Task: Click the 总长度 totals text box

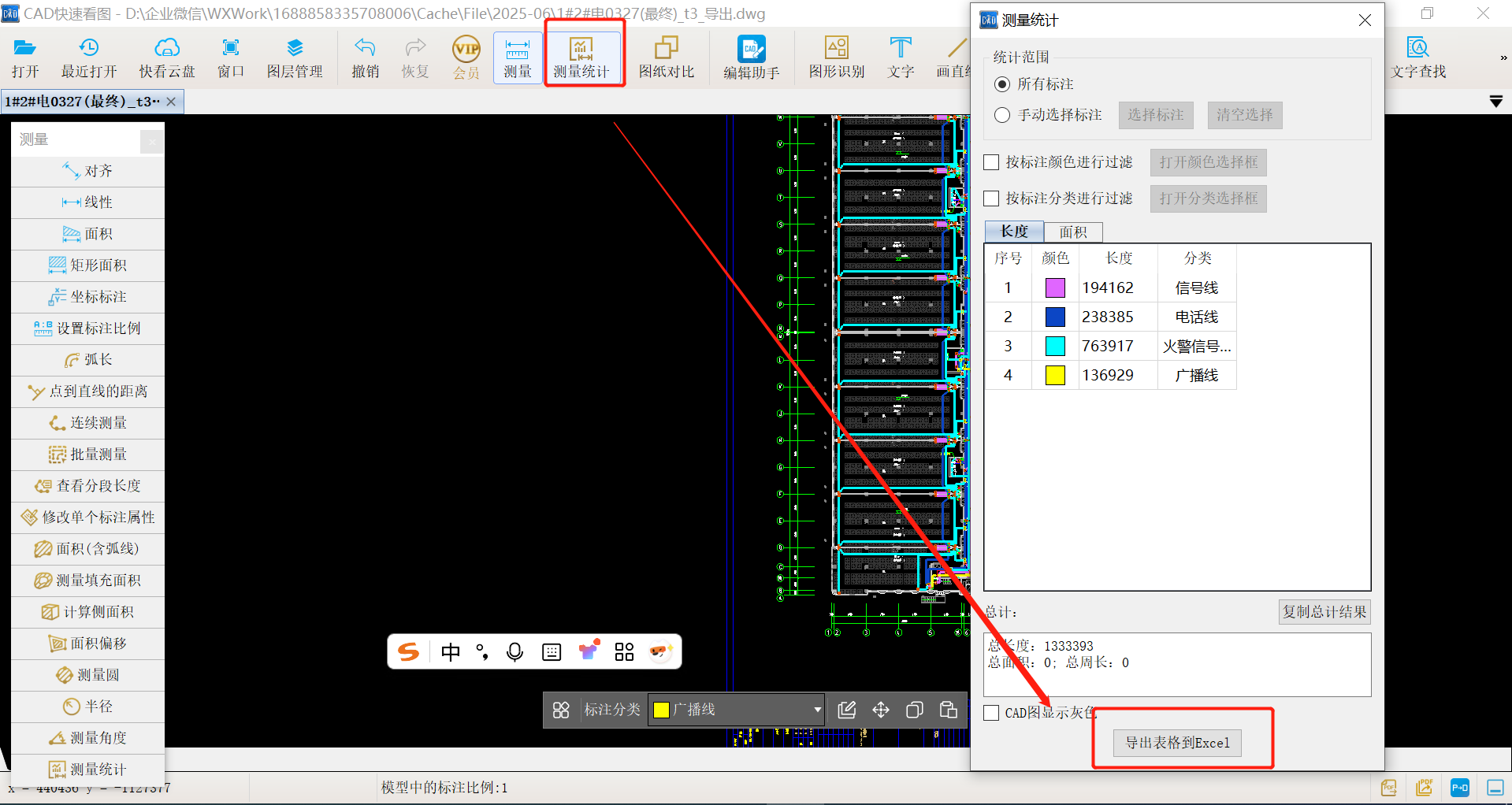Action: 1177,664
